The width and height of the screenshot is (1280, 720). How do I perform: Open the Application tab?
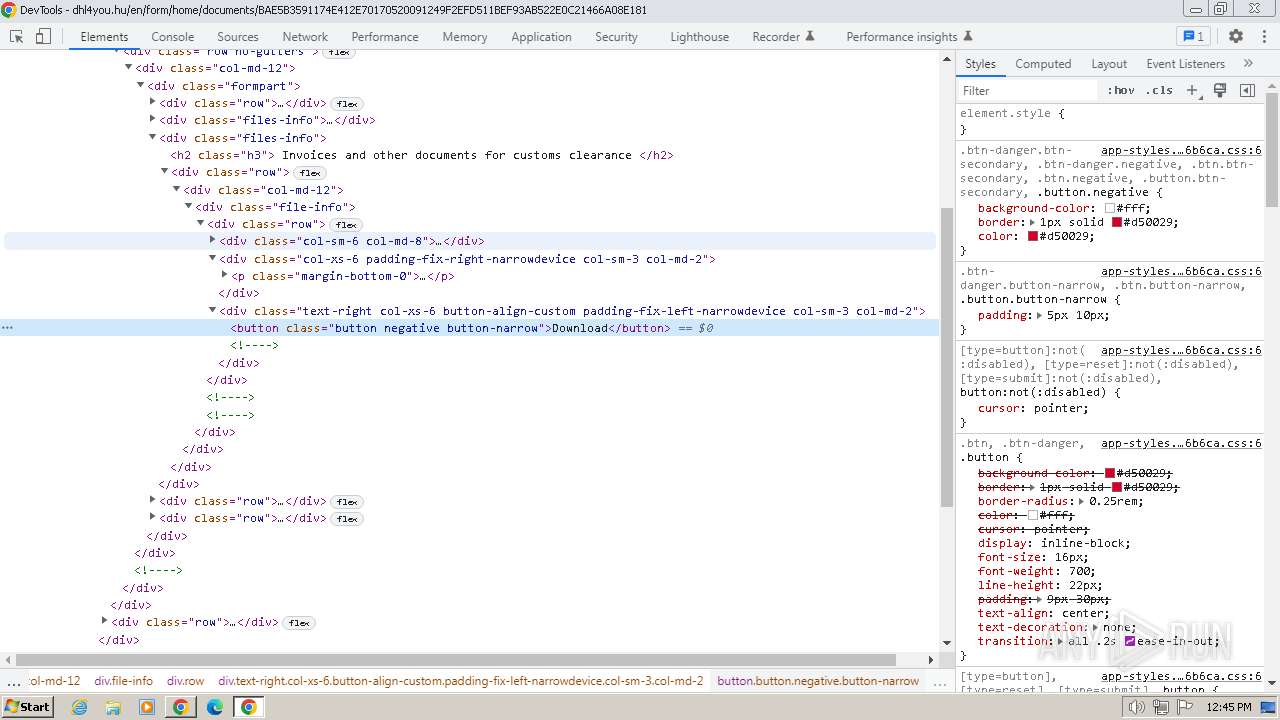coord(541,36)
